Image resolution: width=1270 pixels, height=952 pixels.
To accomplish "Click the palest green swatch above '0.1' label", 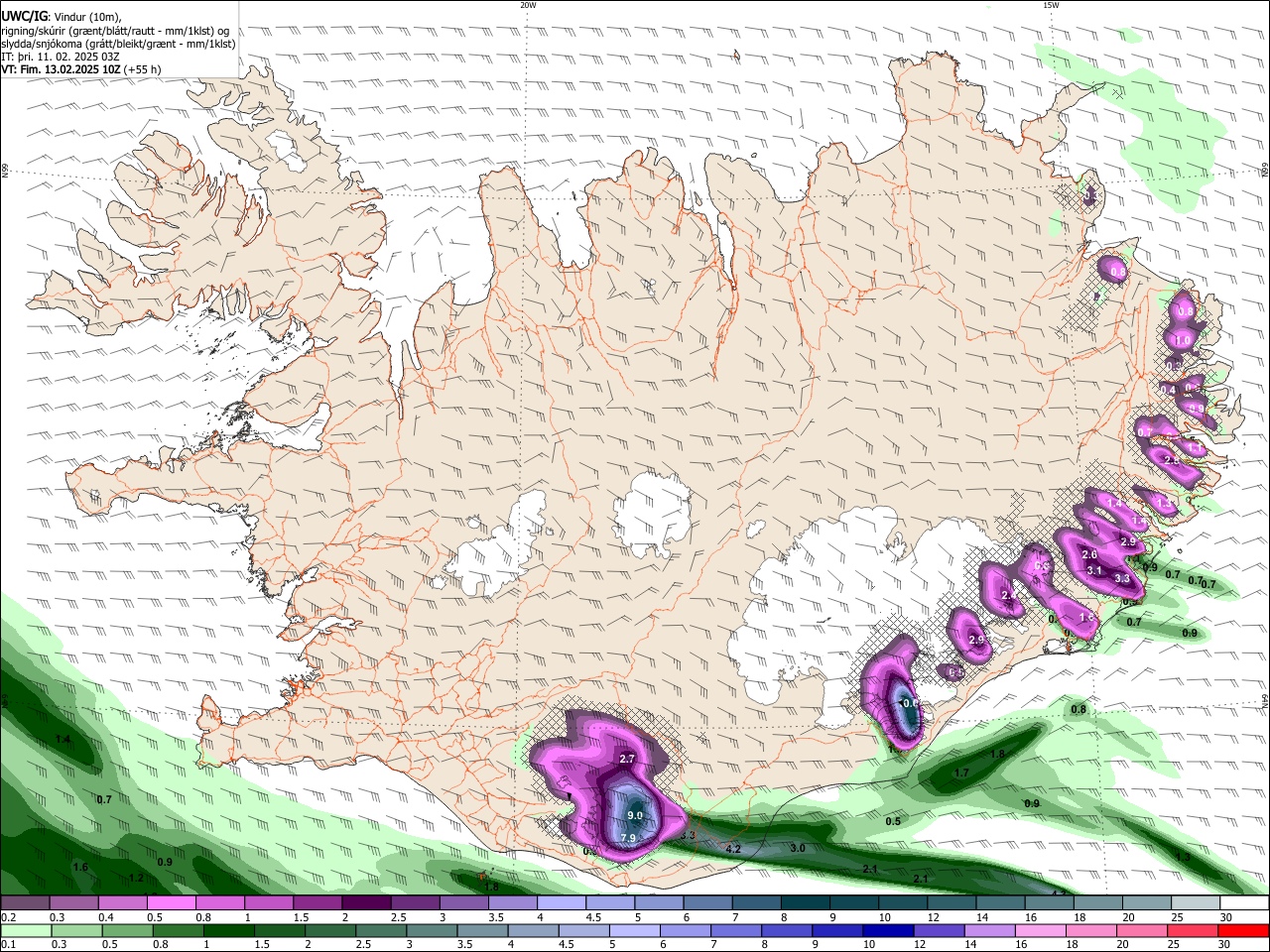I will (x=27, y=931).
